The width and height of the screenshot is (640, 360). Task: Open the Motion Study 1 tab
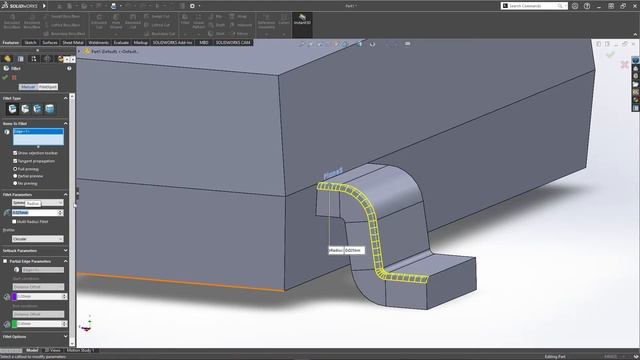(x=80, y=350)
